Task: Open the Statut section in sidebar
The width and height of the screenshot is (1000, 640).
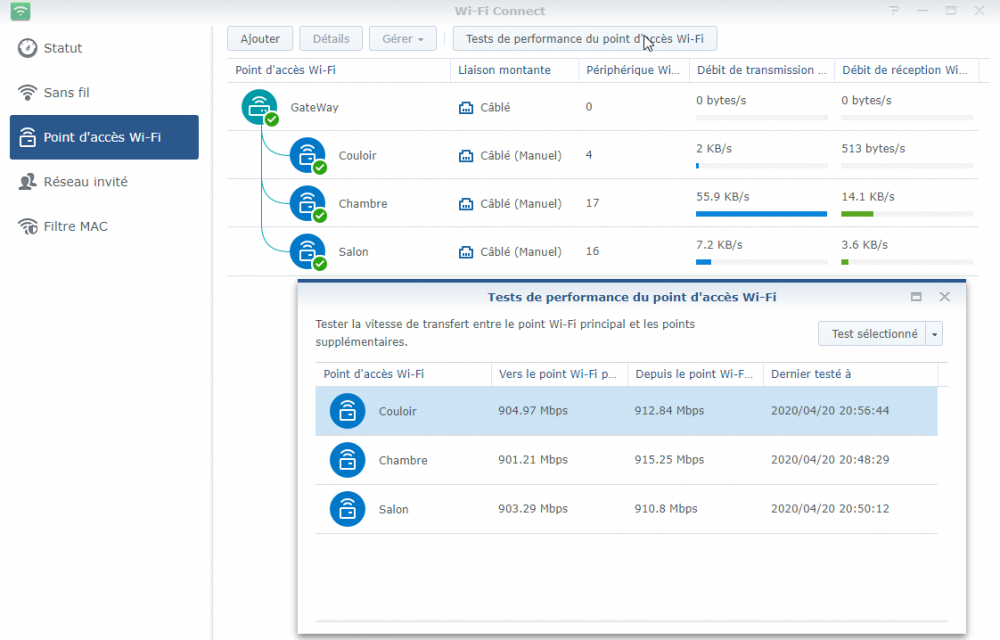Action: click(x=63, y=48)
